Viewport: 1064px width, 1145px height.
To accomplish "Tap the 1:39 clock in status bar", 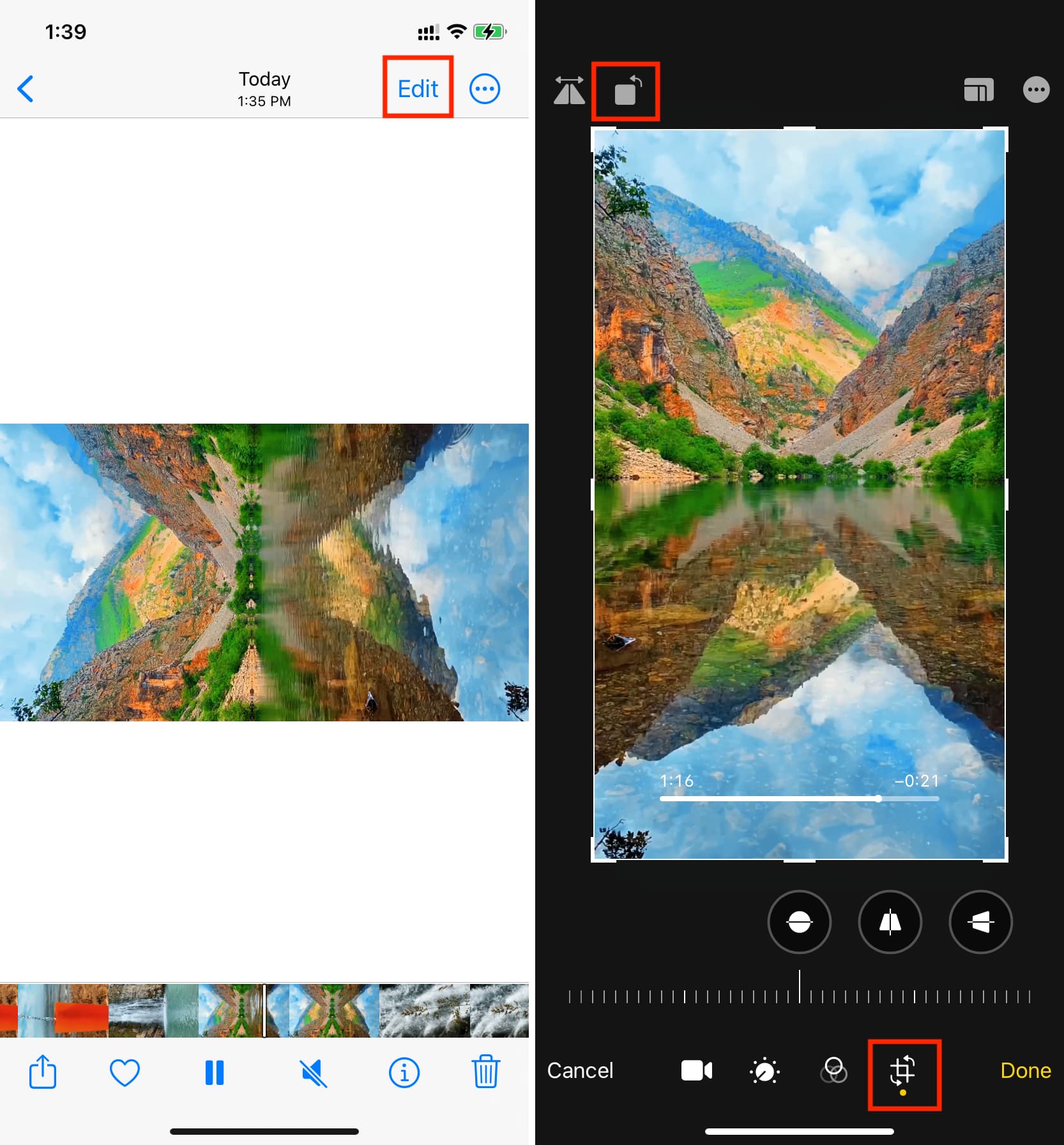I will [65, 31].
